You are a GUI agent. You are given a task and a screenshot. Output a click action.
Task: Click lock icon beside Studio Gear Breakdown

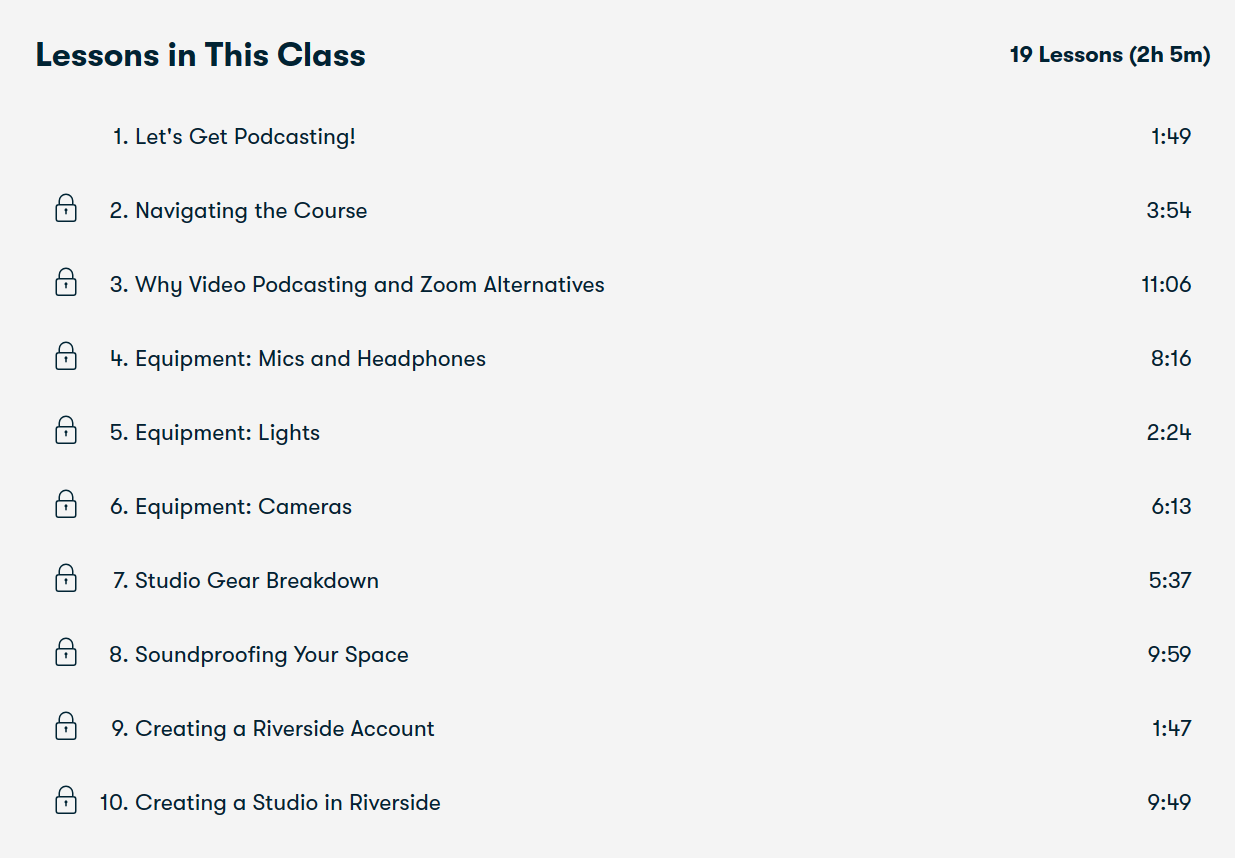point(66,579)
